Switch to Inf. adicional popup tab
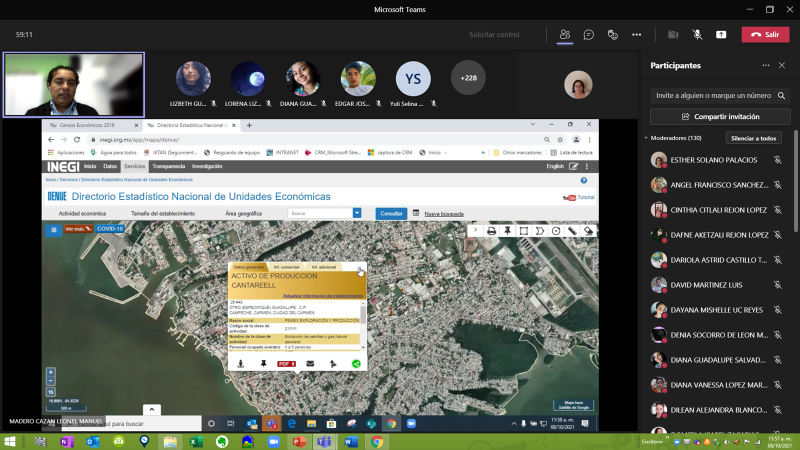800x450 pixels. coord(324,267)
